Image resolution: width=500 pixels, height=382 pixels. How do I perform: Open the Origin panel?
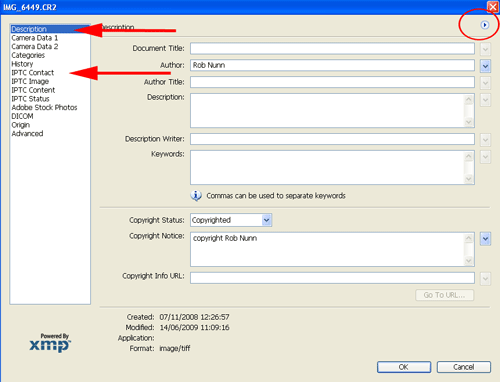tap(21, 125)
